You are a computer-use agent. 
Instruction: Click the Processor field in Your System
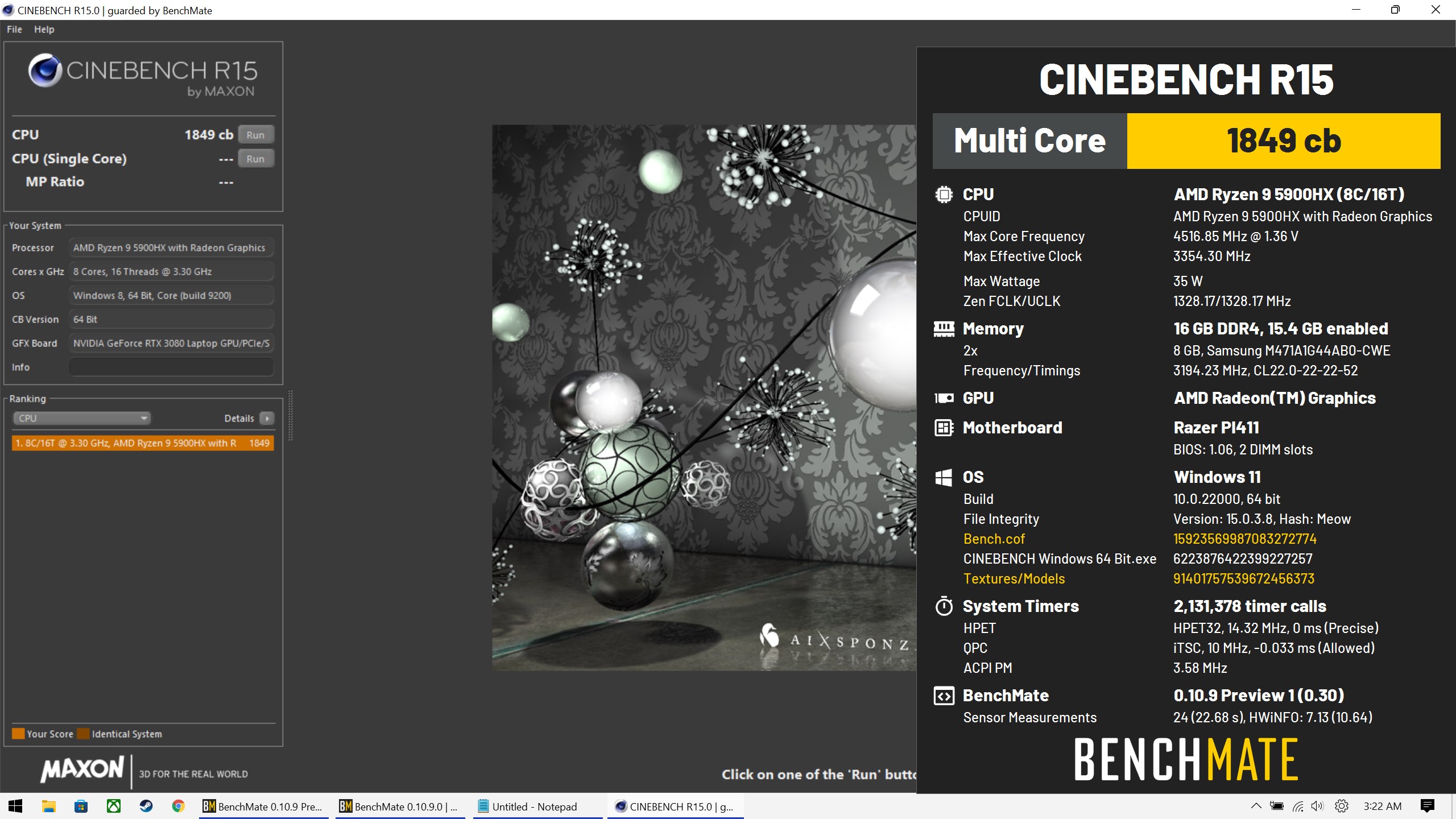(171, 248)
